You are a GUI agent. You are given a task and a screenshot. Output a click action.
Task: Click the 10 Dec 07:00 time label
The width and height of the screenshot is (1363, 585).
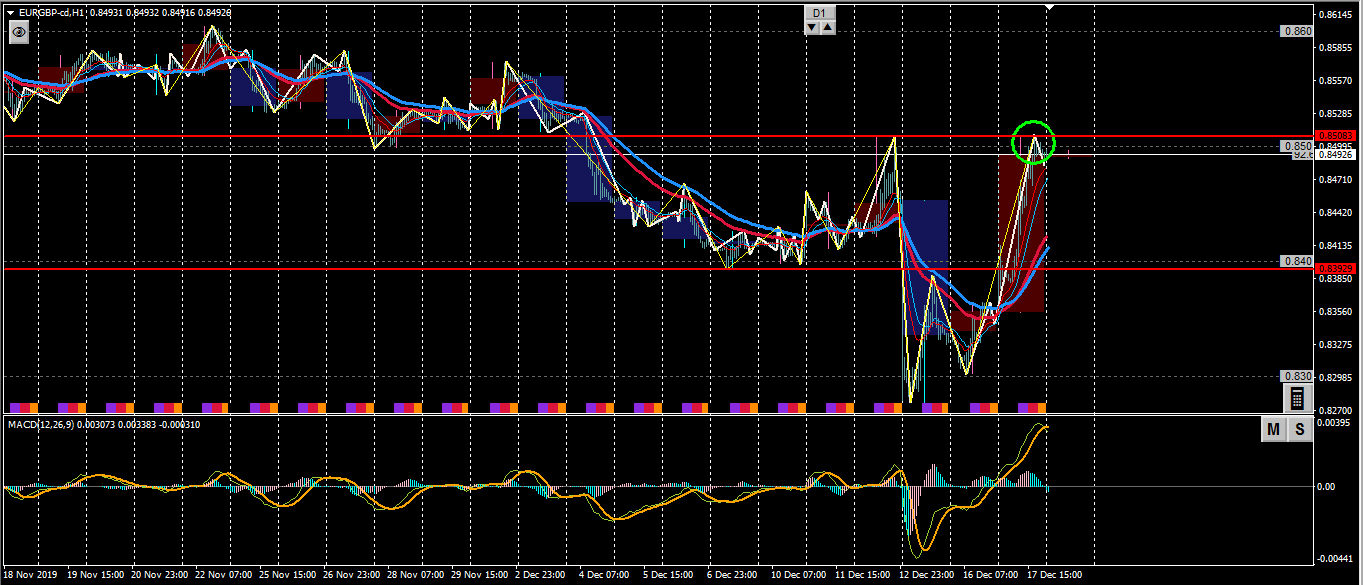[798, 576]
